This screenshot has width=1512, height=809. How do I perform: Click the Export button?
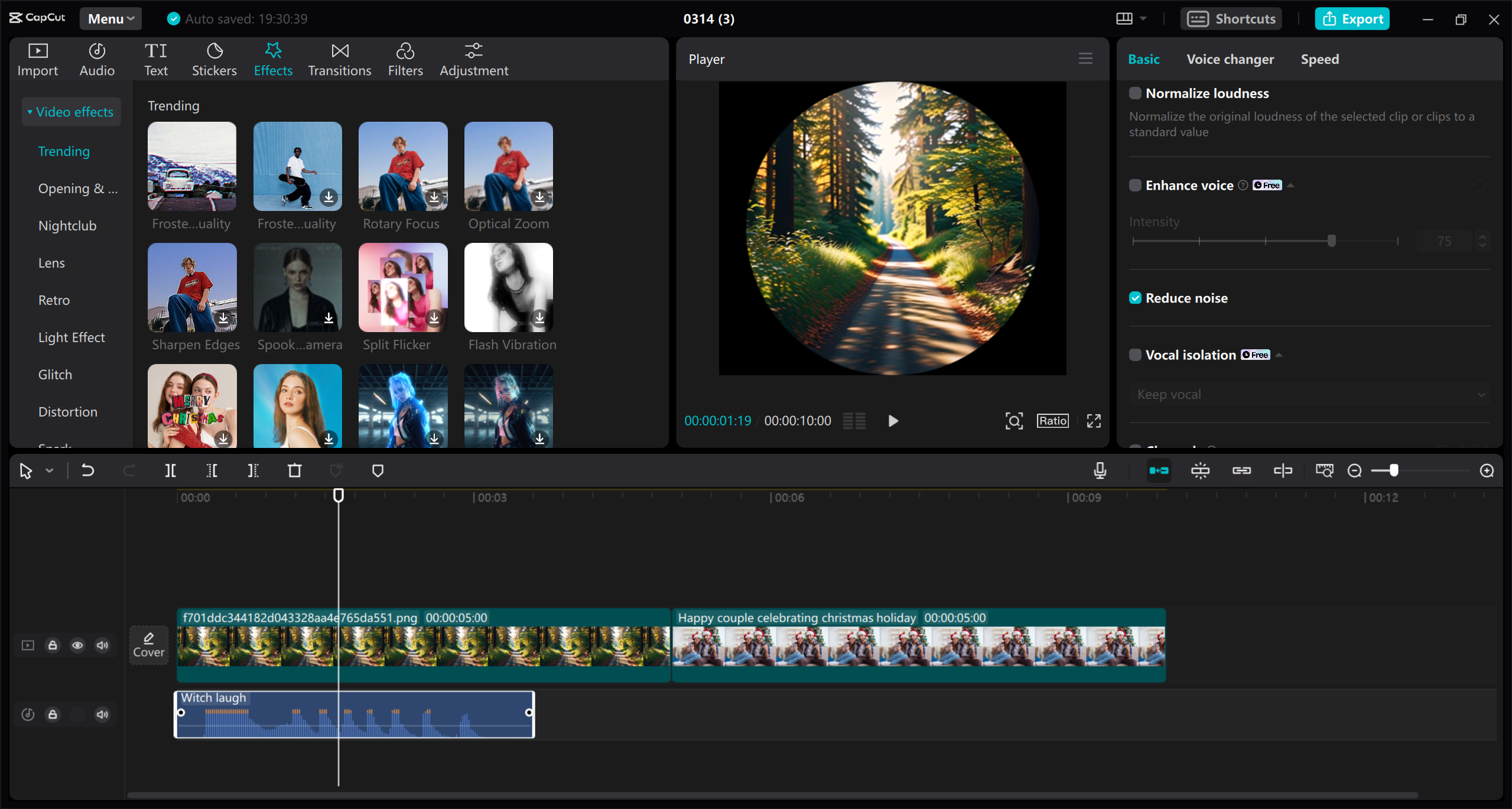[x=1352, y=18]
